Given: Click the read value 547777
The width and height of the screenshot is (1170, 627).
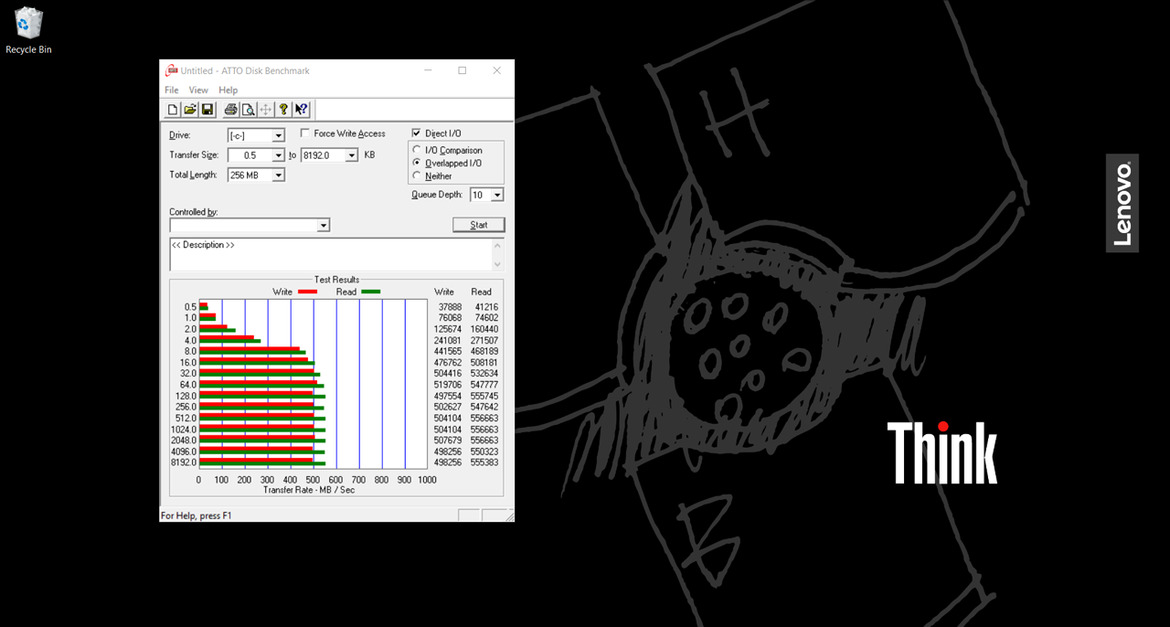Looking at the screenshot, I should pos(484,384).
